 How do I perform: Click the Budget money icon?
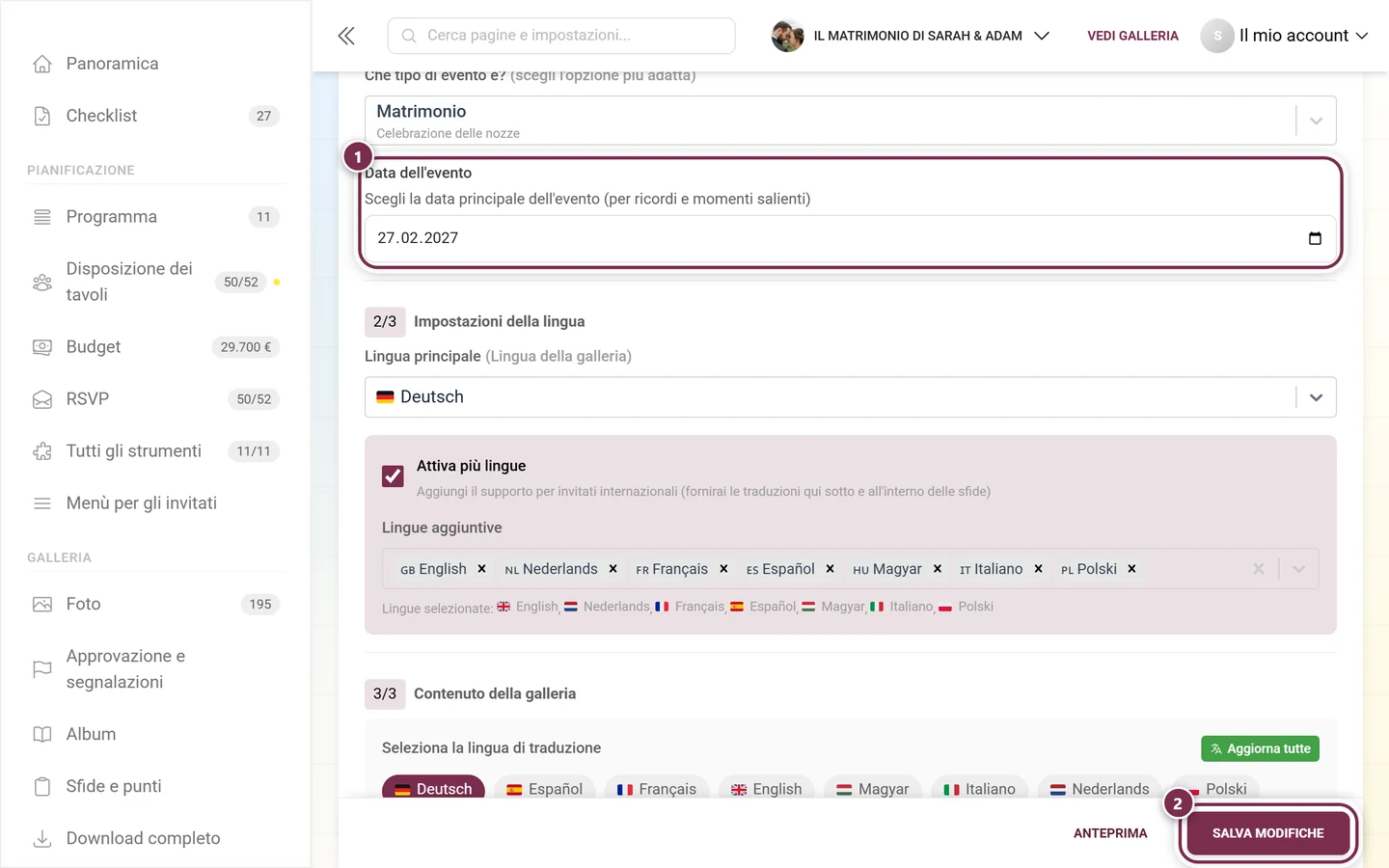tap(42, 347)
